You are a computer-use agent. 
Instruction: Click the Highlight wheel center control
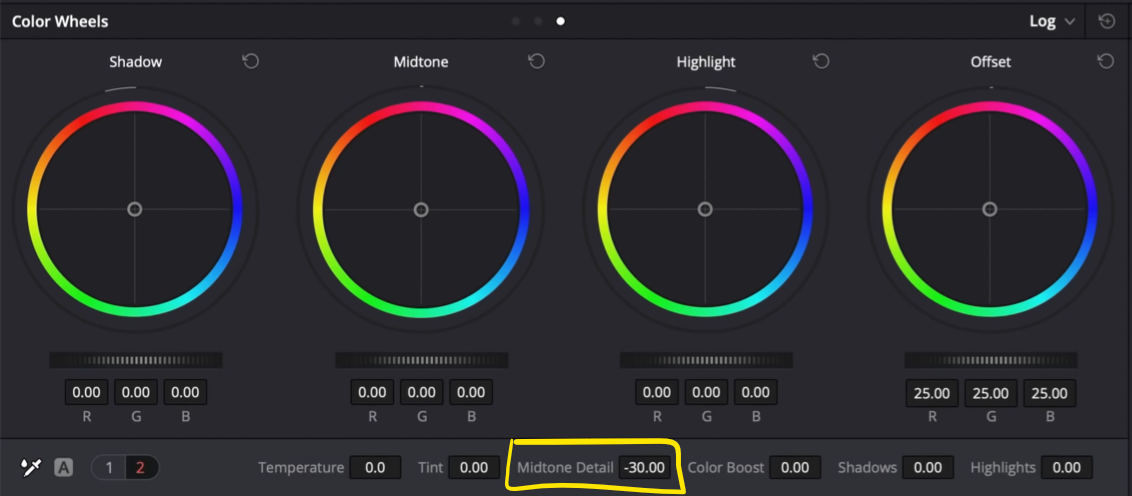[705, 209]
